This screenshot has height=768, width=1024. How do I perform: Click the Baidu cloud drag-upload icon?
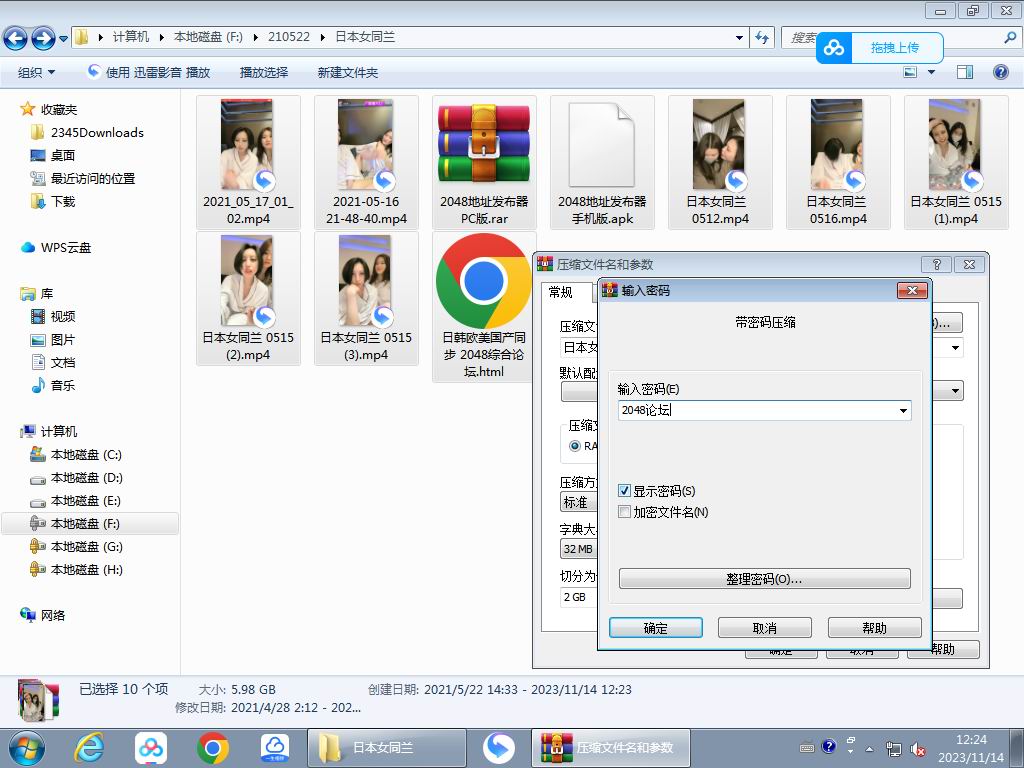[834, 47]
